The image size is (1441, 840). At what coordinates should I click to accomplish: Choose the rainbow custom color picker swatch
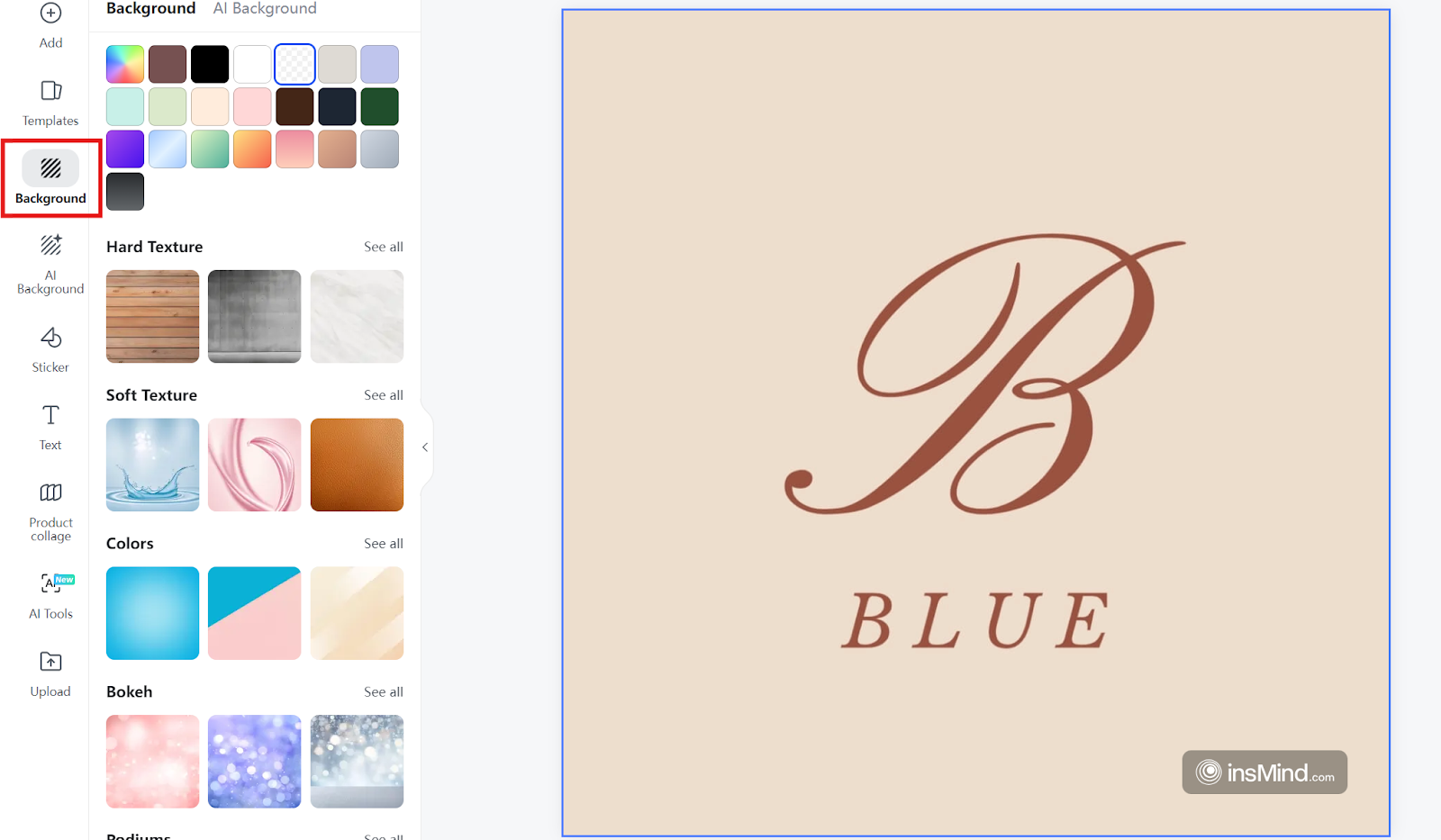pyautogui.click(x=125, y=64)
